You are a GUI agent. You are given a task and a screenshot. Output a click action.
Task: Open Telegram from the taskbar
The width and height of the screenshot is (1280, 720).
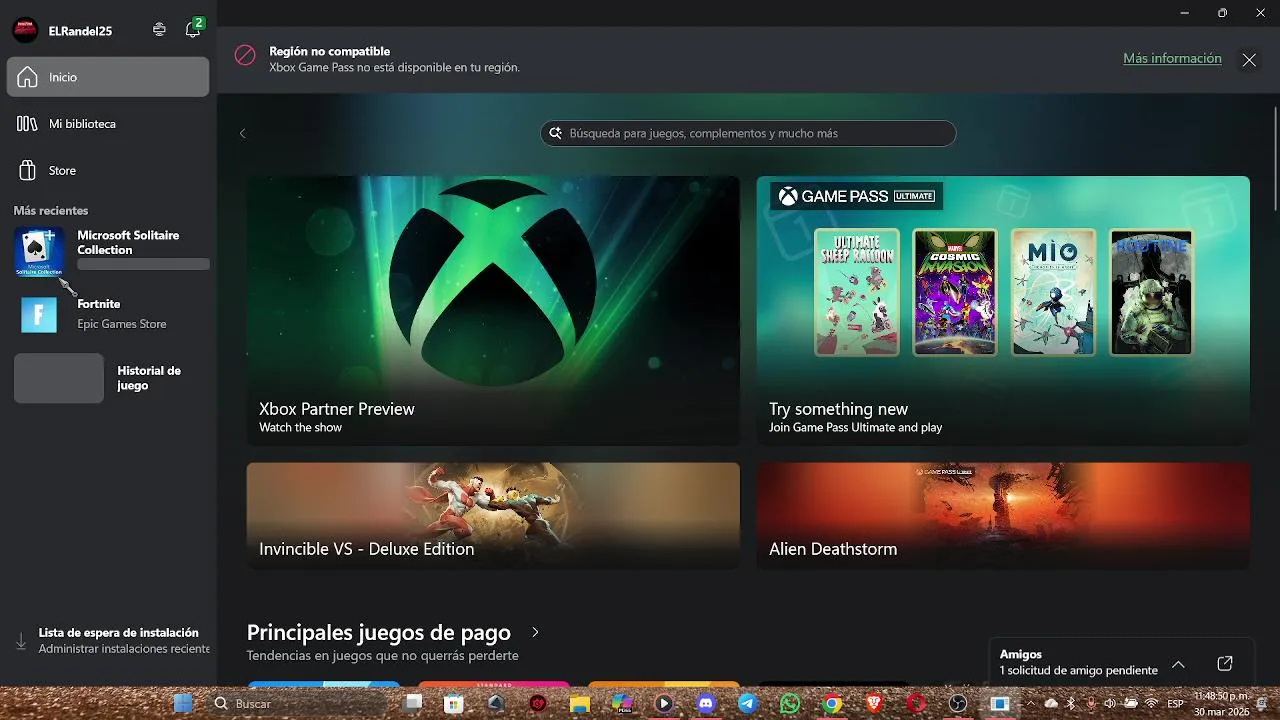click(748, 704)
